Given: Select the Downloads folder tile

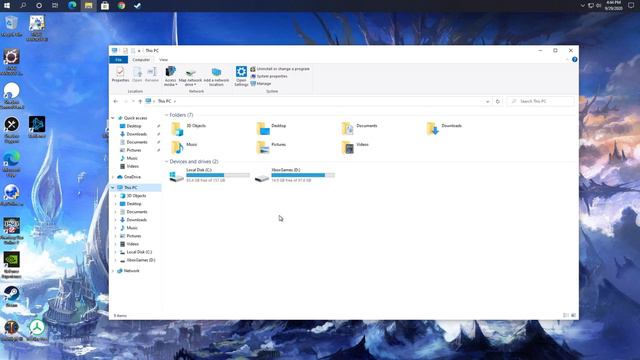Looking at the screenshot, I should 444,128.
